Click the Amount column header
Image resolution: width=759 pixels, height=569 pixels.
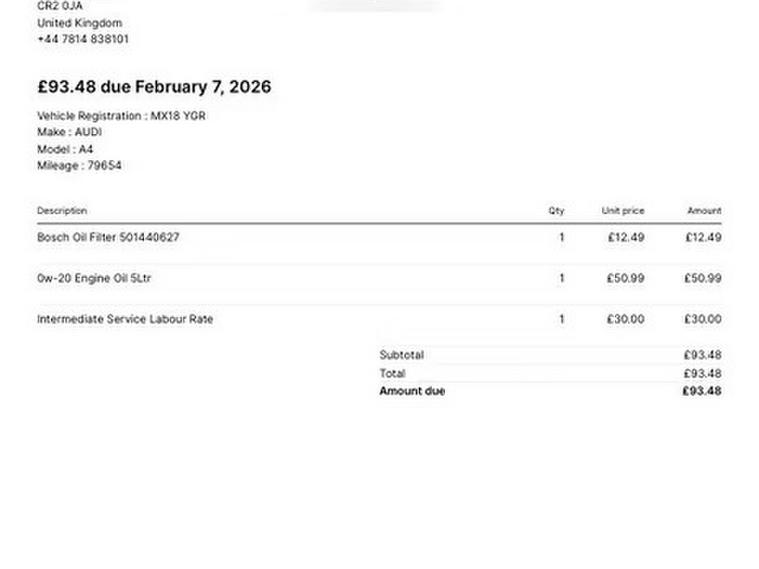coord(704,211)
